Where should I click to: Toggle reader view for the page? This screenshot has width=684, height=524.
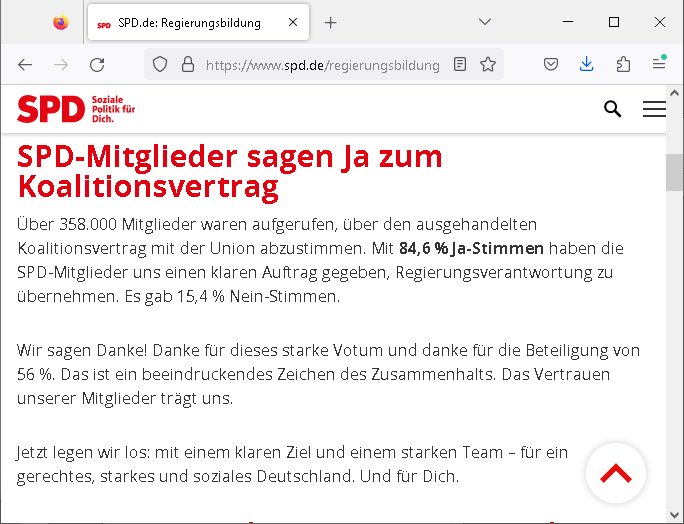(x=459, y=65)
